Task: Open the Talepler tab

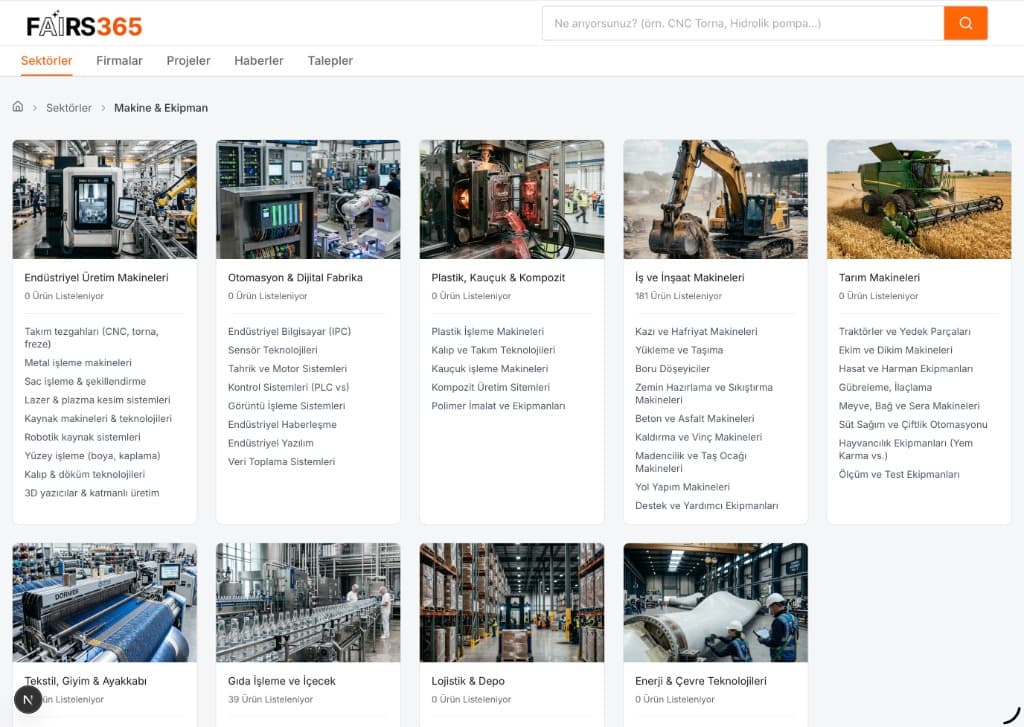Action: click(330, 61)
